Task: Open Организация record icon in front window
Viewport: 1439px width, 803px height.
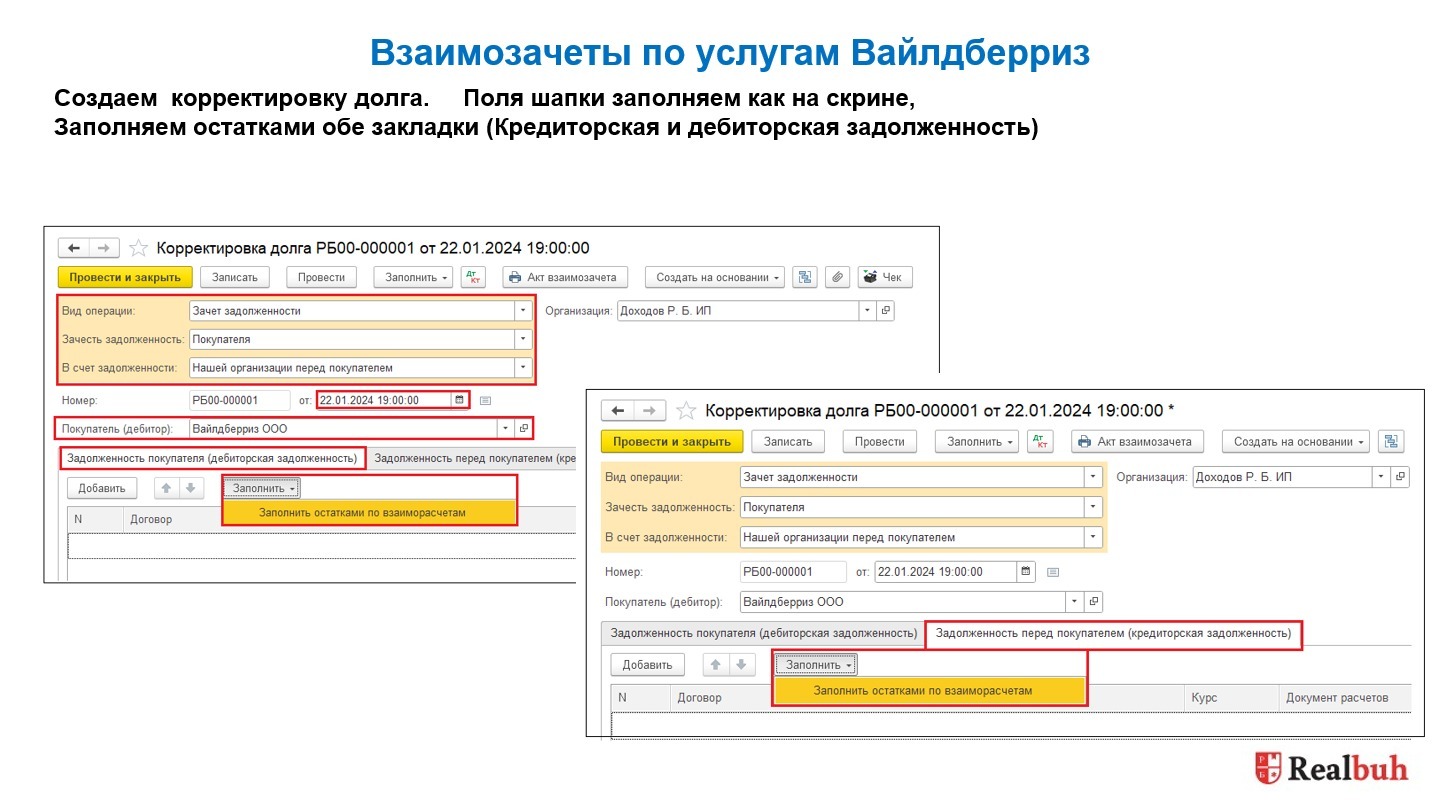Action: (1401, 477)
